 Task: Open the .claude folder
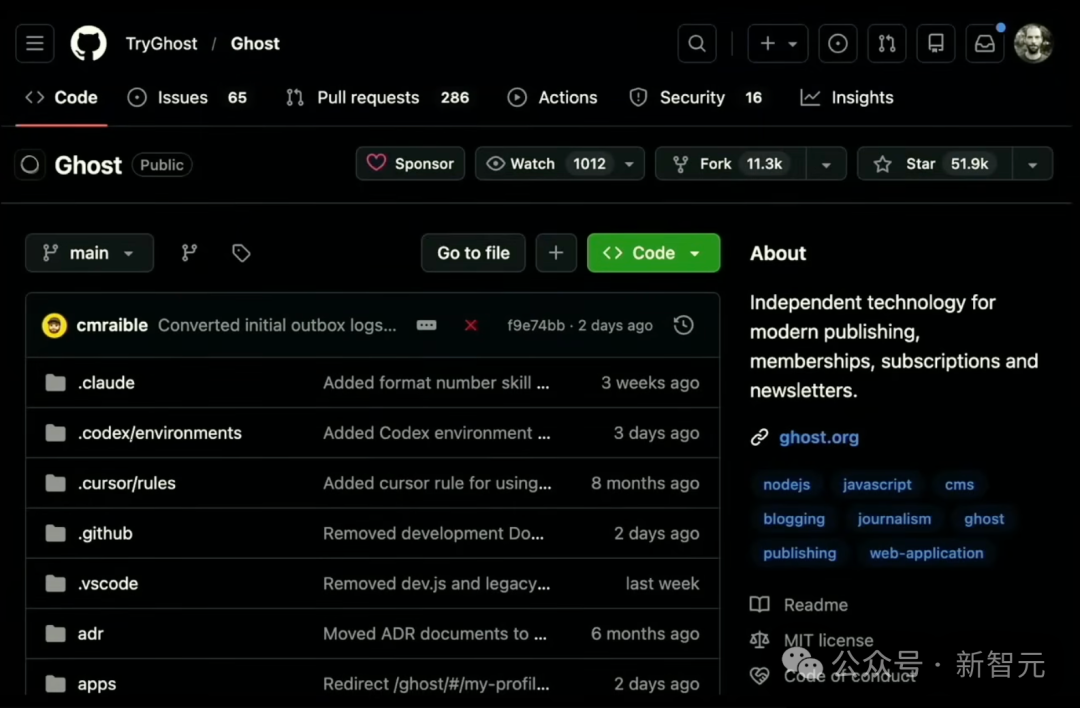pos(106,382)
